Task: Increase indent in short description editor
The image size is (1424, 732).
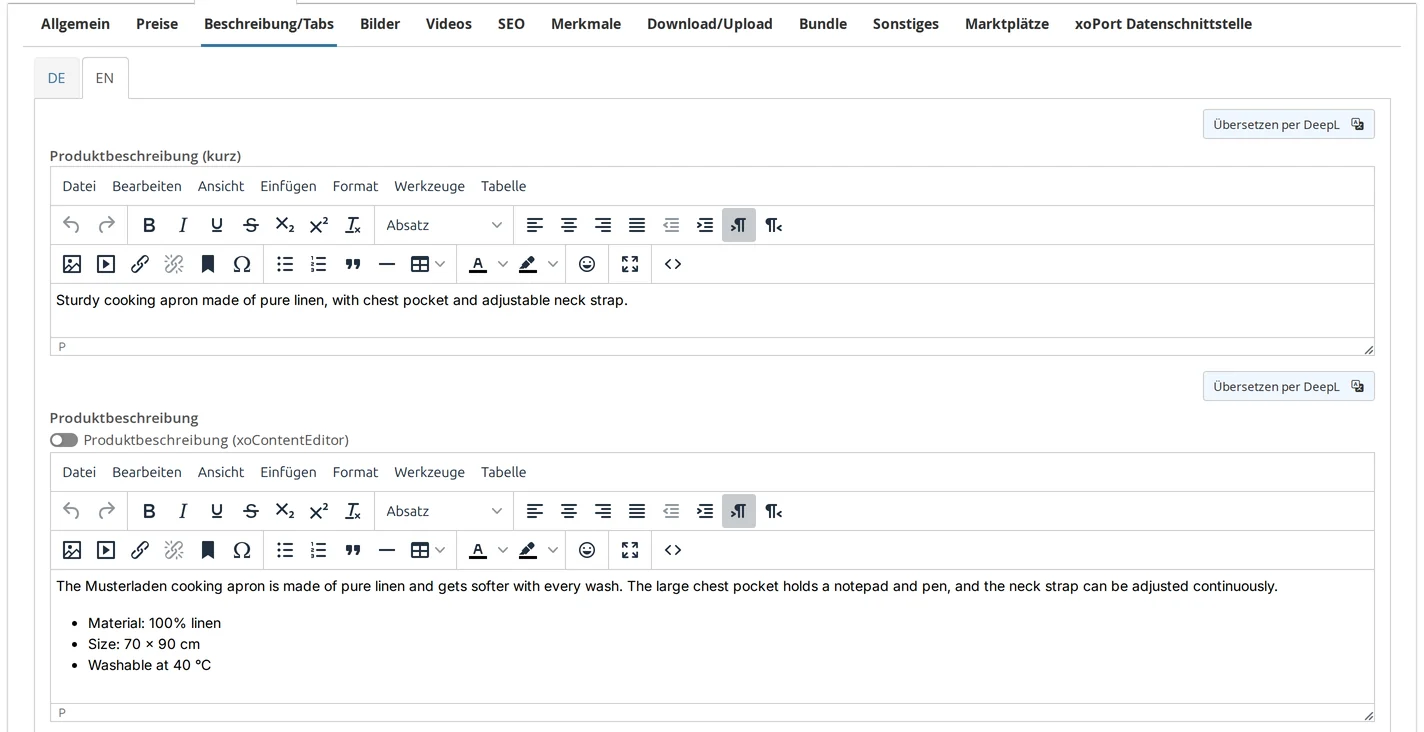Action: pyautogui.click(x=705, y=225)
